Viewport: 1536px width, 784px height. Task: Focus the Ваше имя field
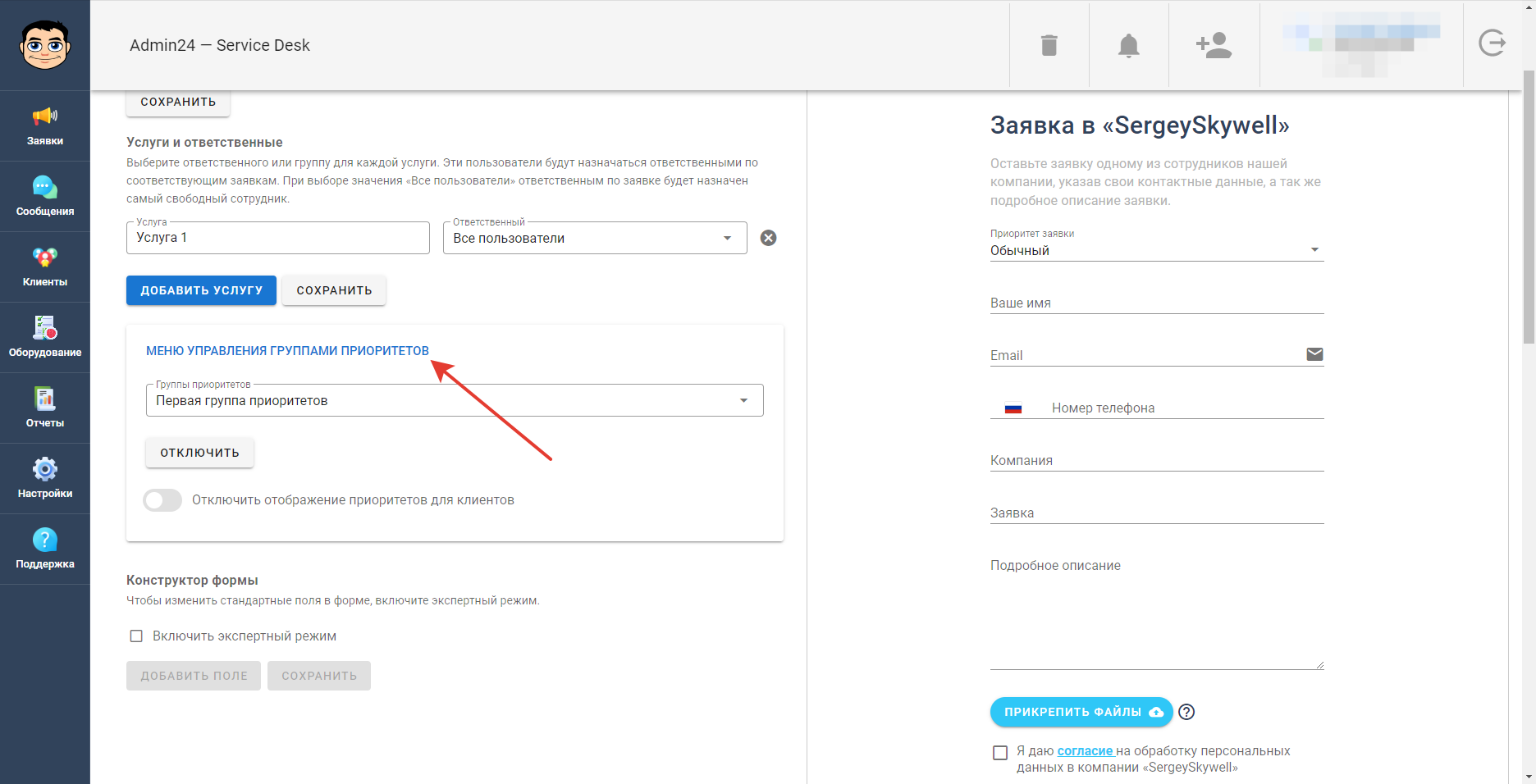(x=1157, y=303)
